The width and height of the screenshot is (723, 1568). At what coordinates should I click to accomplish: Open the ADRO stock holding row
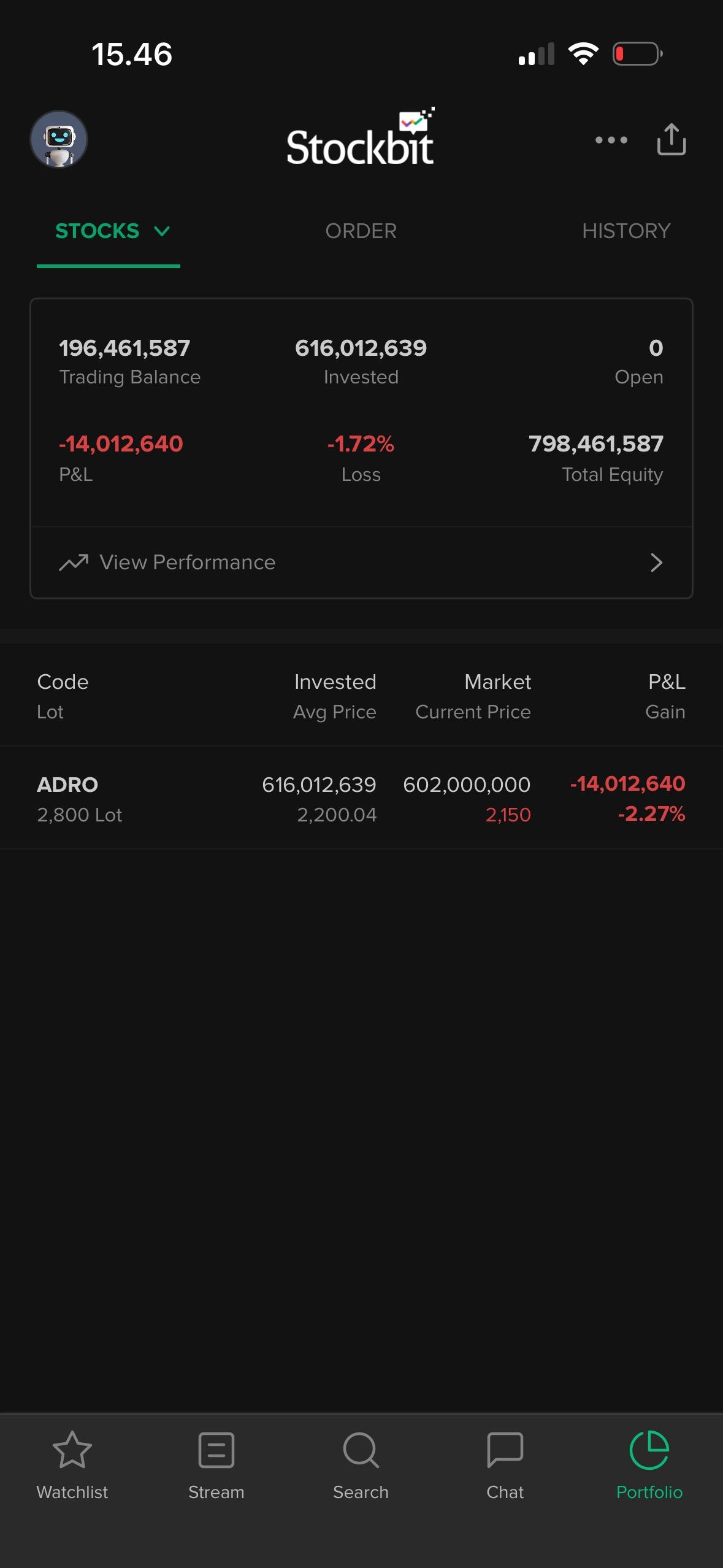361,799
